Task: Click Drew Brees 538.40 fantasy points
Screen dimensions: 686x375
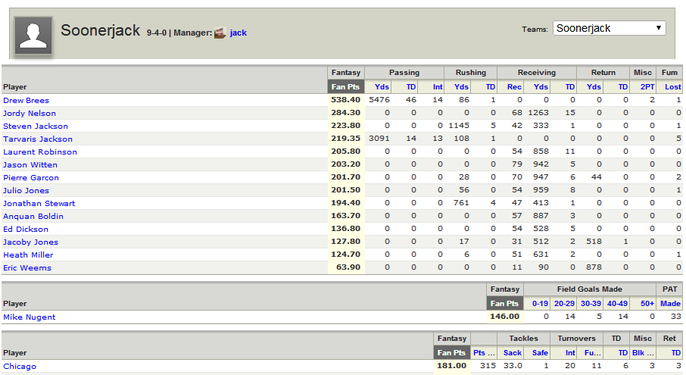Action: point(346,100)
